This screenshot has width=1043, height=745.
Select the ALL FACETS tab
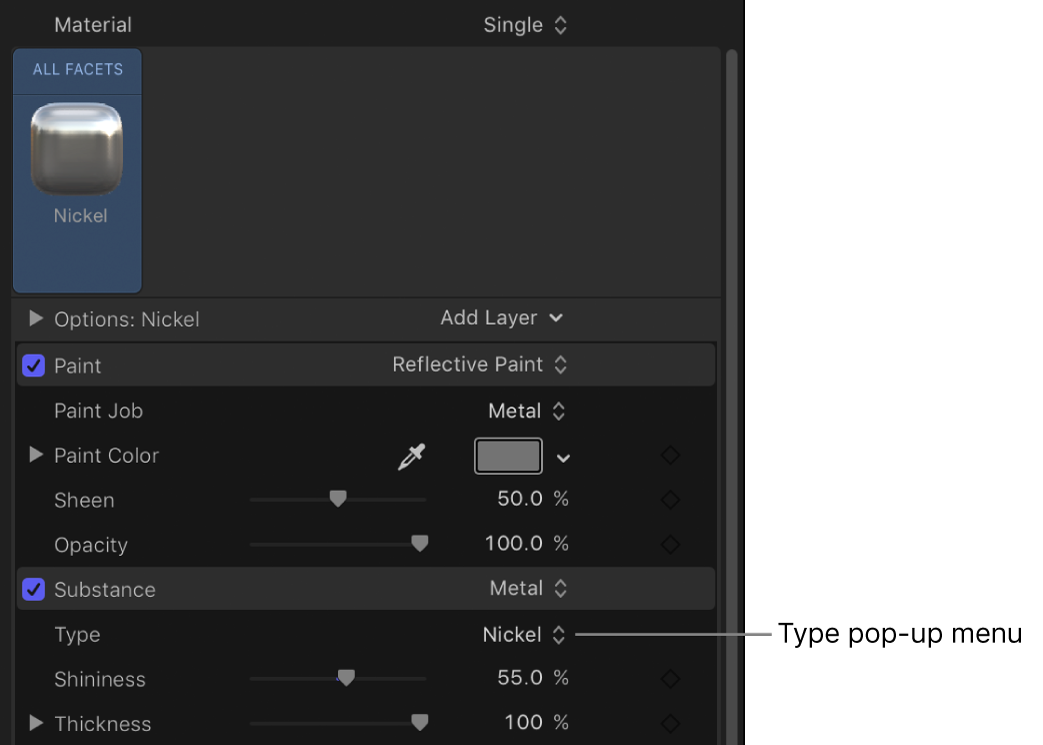(x=76, y=71)
